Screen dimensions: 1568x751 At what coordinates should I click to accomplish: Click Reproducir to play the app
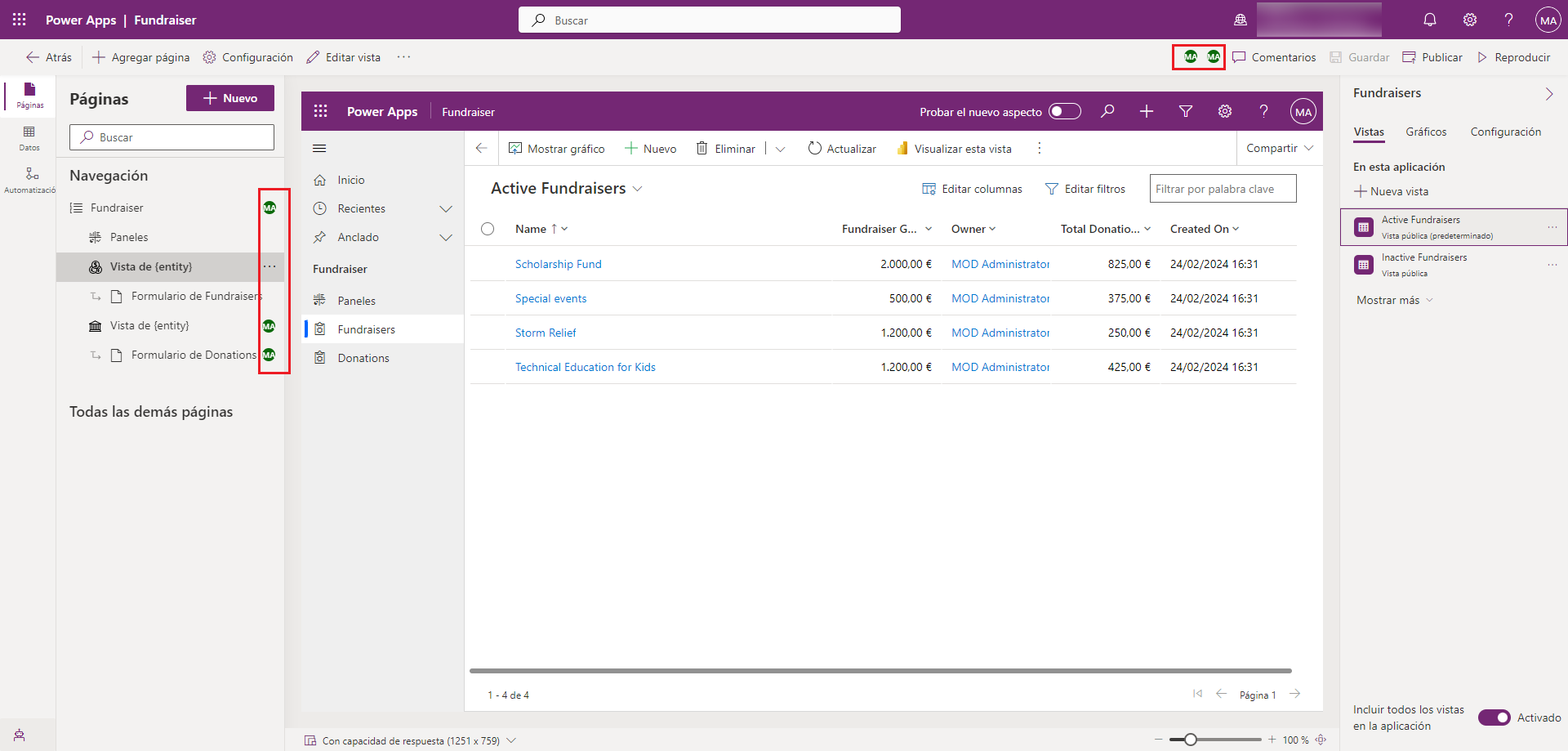(1513, 57)
